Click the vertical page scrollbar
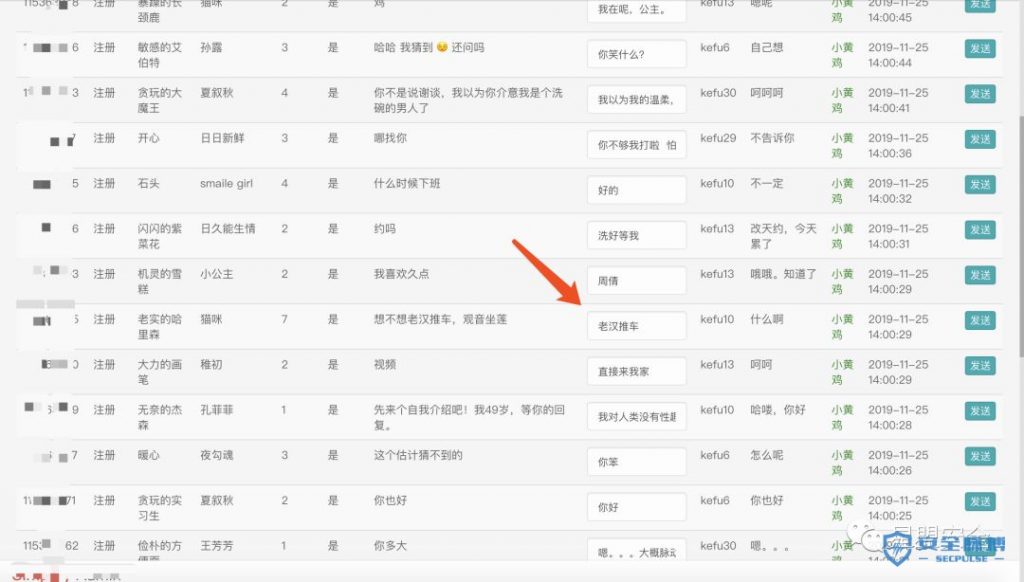The width and height of the screenshot is (1024, 582). coord(1020,235)
